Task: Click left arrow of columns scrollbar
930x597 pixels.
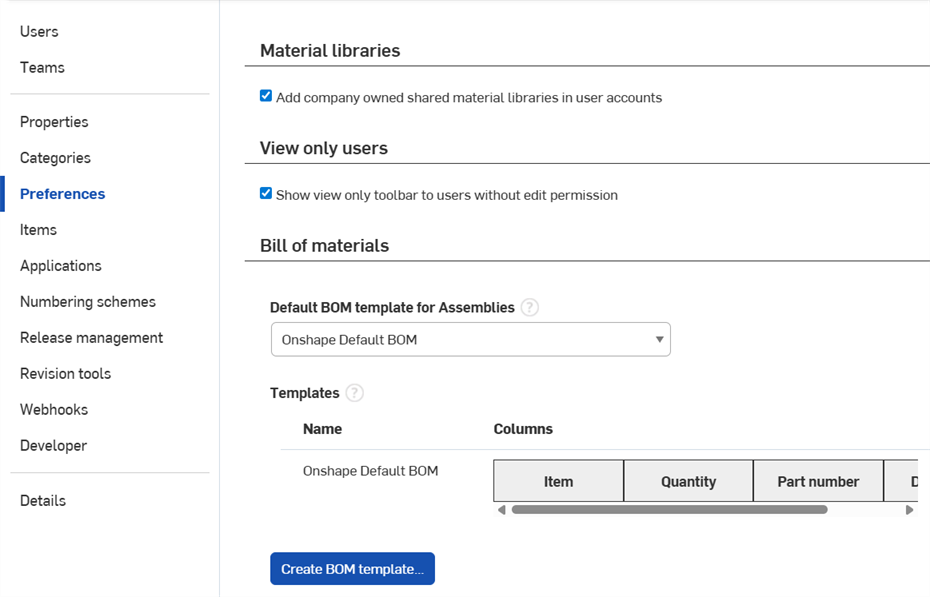Action: (502, 510)
